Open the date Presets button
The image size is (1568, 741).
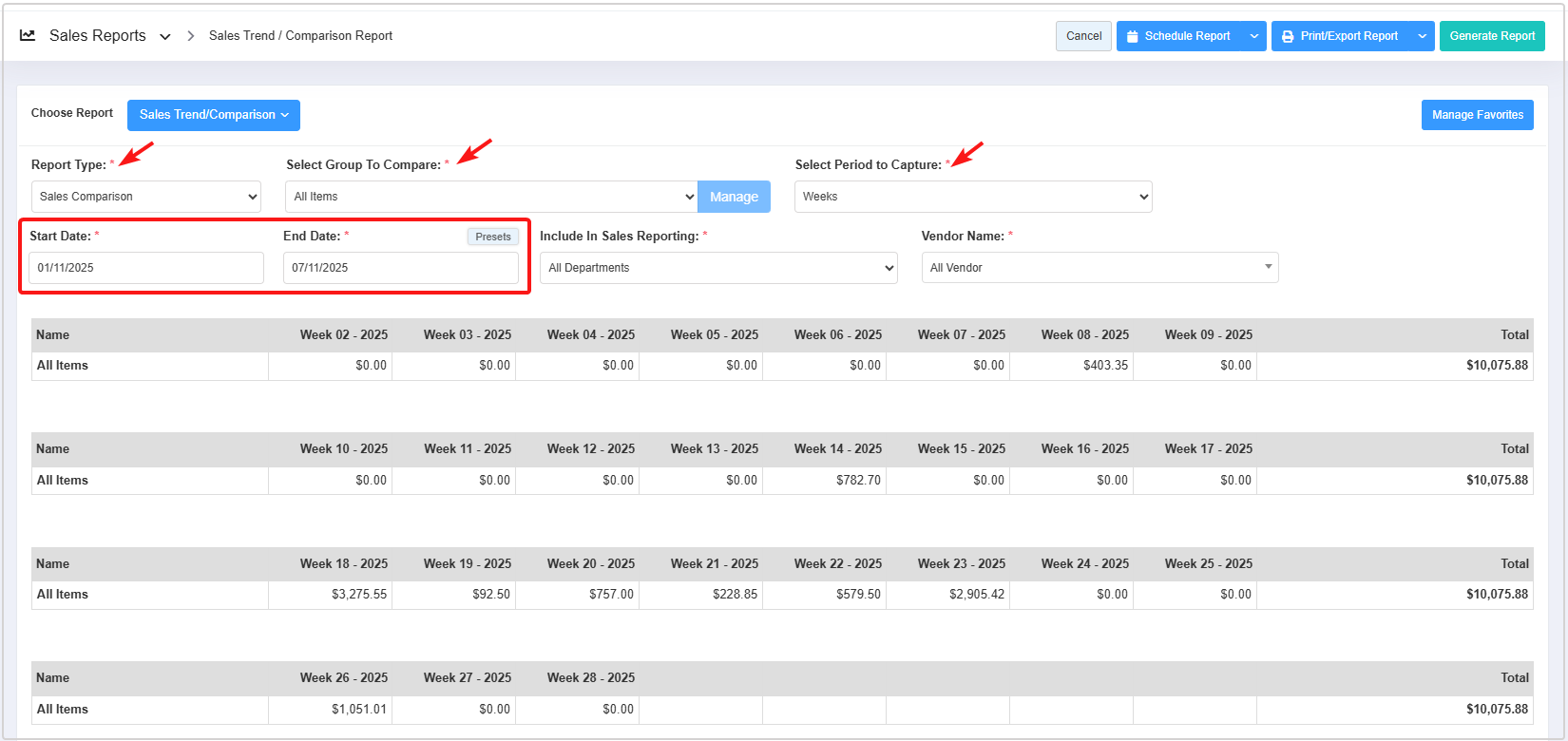[493, 237]
